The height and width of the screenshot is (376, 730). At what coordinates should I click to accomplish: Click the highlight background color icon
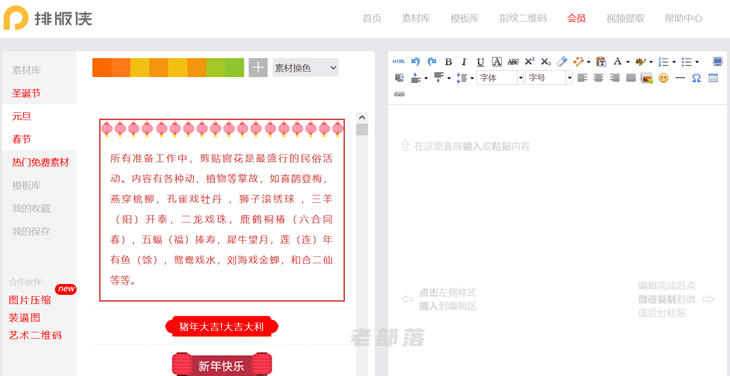coord(641,61)
